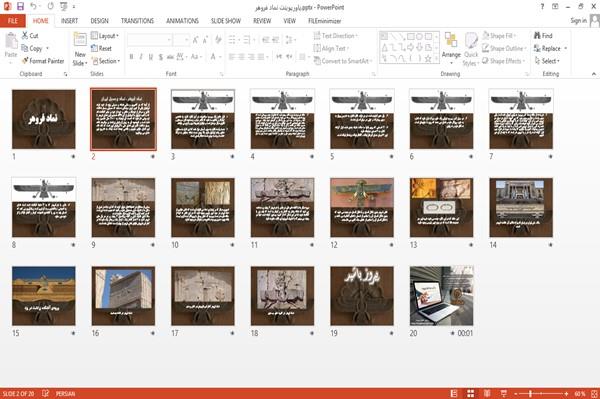This screenshot has width=600, height=399.
Task: Click Normal view icon in status bar
Action: click(x=454, y=393)
